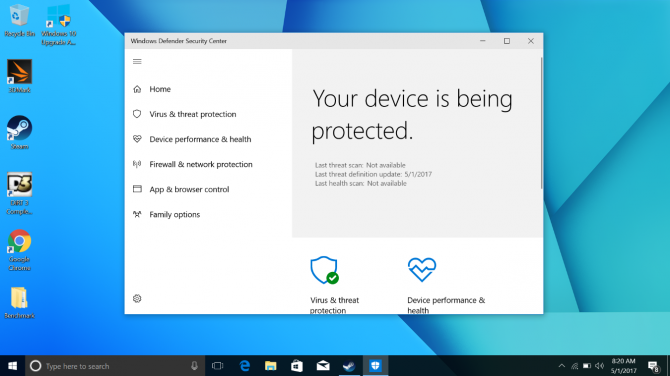The height and width of the screenshot is (376, 670).
Task: Click the family people icon
Action: (137, 214)
